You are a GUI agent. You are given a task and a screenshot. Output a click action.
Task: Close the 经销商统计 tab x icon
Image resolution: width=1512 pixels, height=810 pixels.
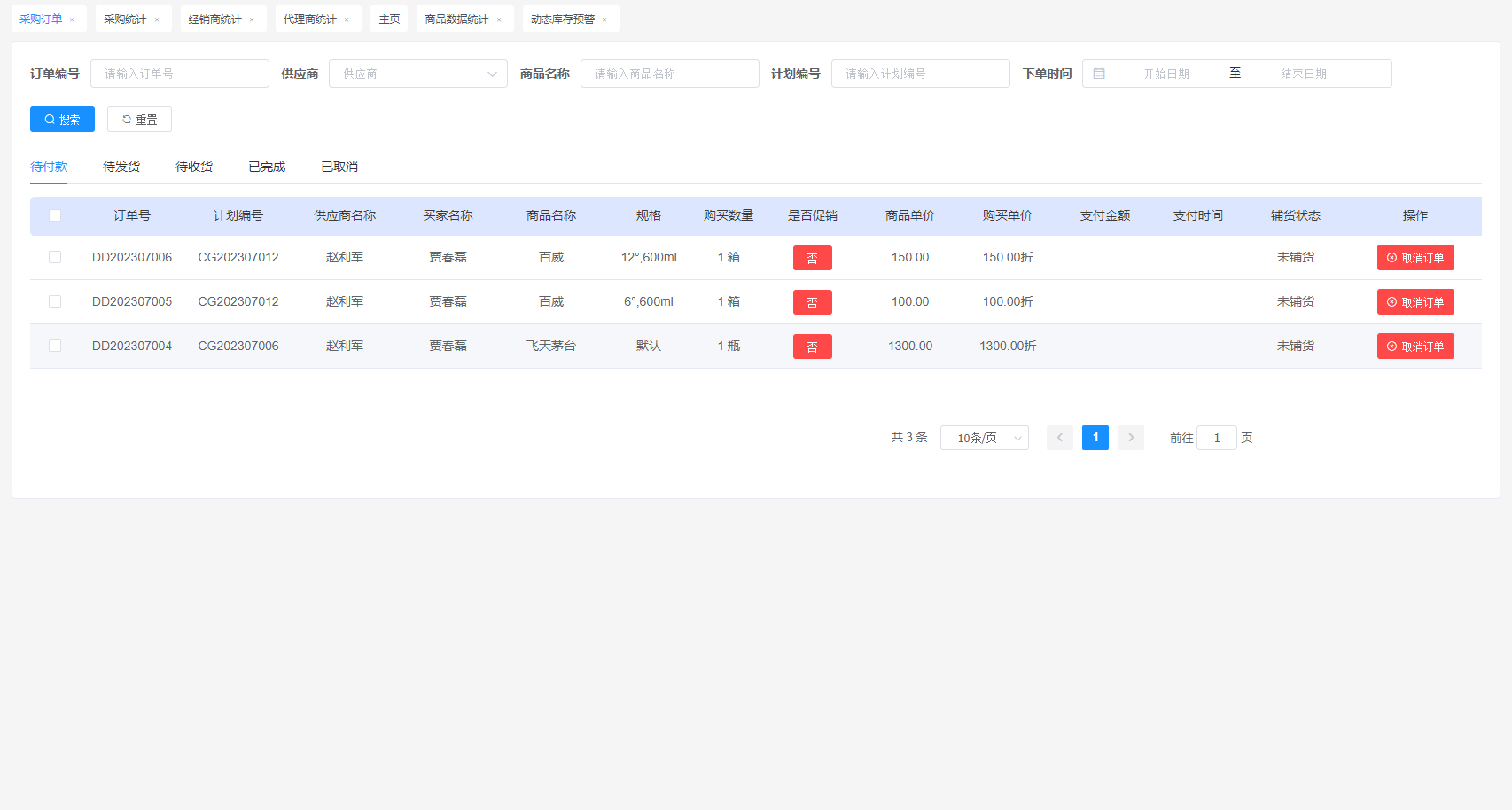(x=252, y=19)
